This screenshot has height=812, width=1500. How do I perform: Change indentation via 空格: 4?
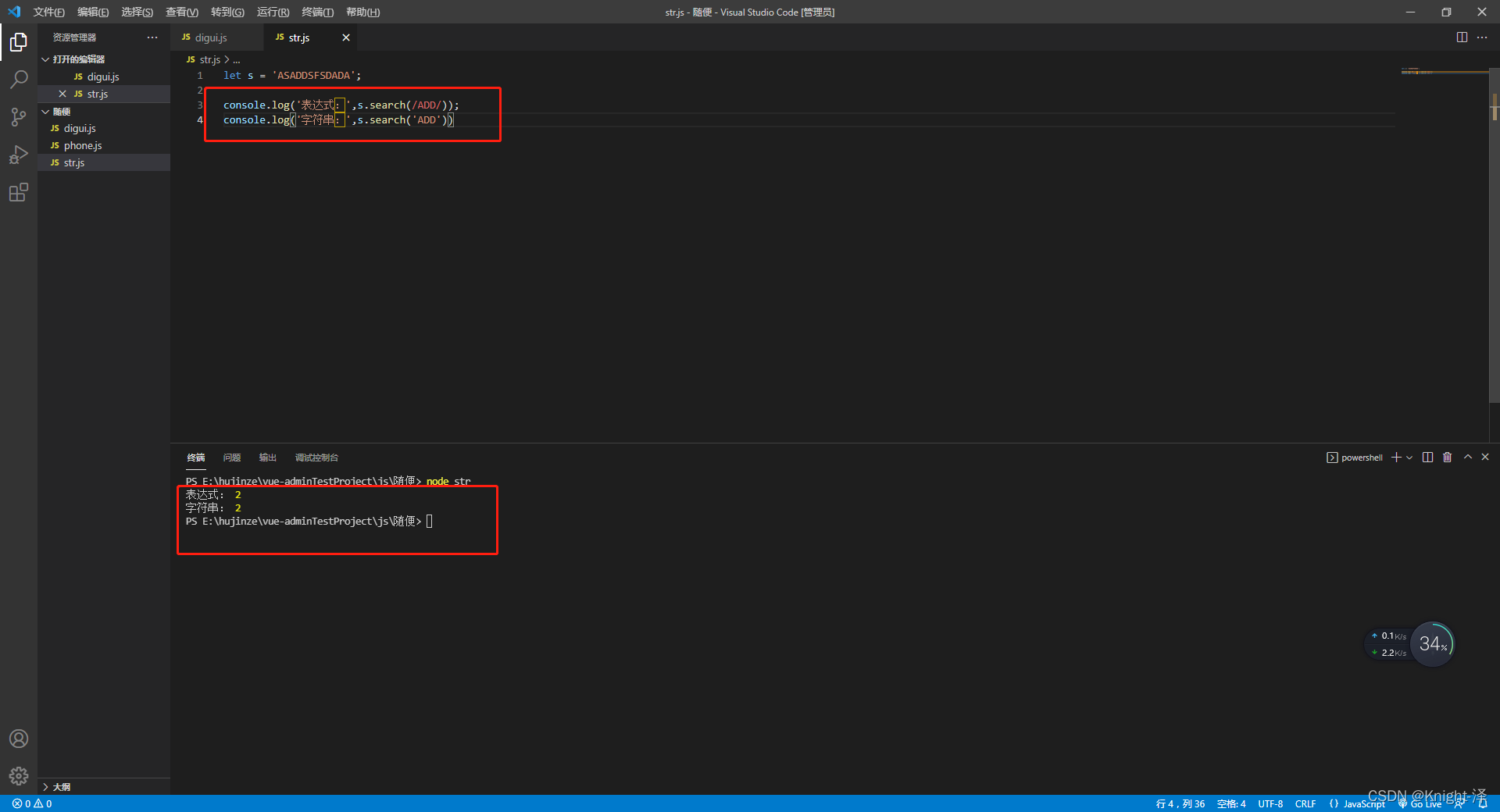click(x=1231, y=803)
